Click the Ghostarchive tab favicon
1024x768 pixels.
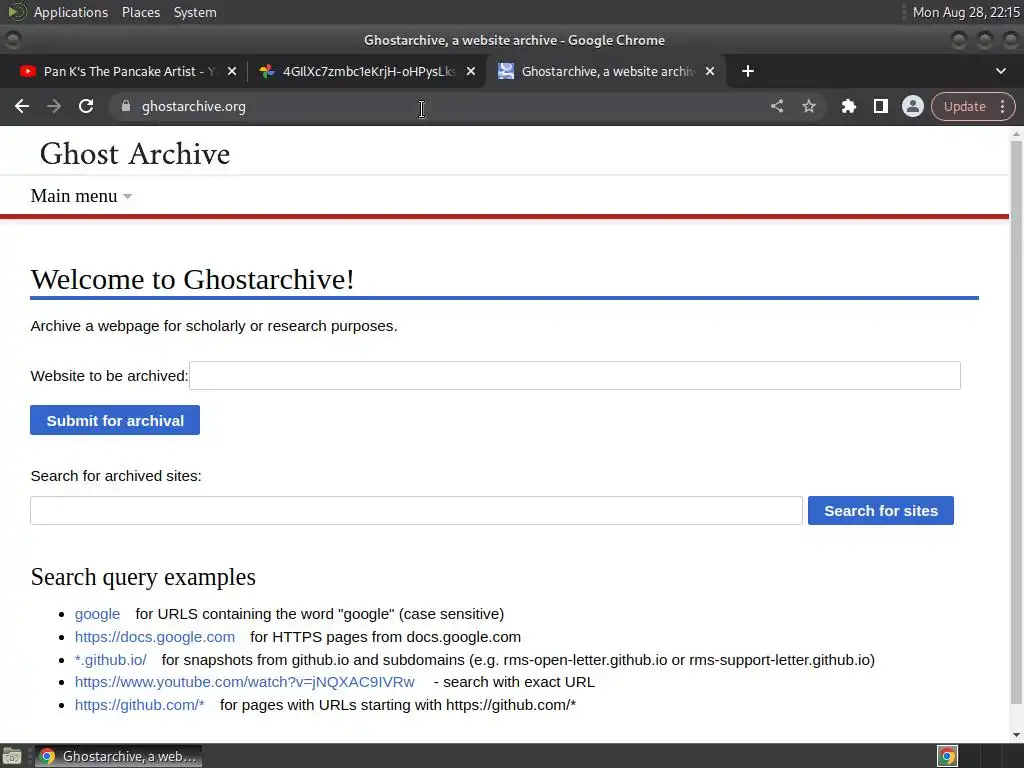coord(505,71)
